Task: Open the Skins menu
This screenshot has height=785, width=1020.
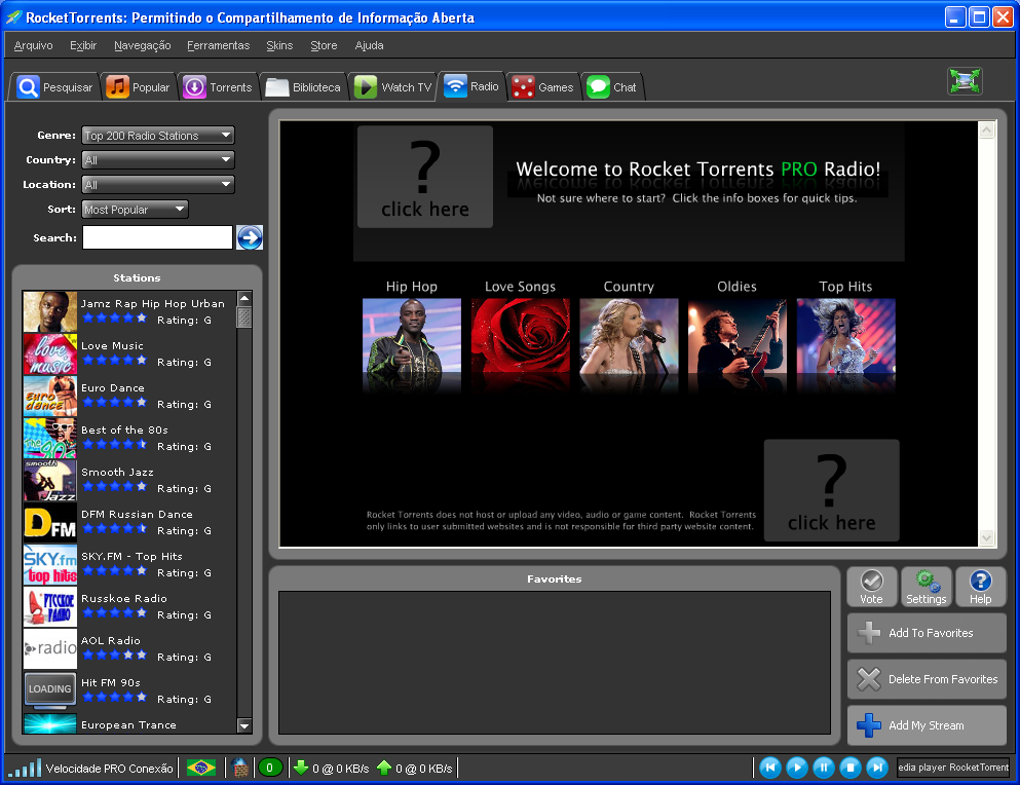Action: pos(280,46)
